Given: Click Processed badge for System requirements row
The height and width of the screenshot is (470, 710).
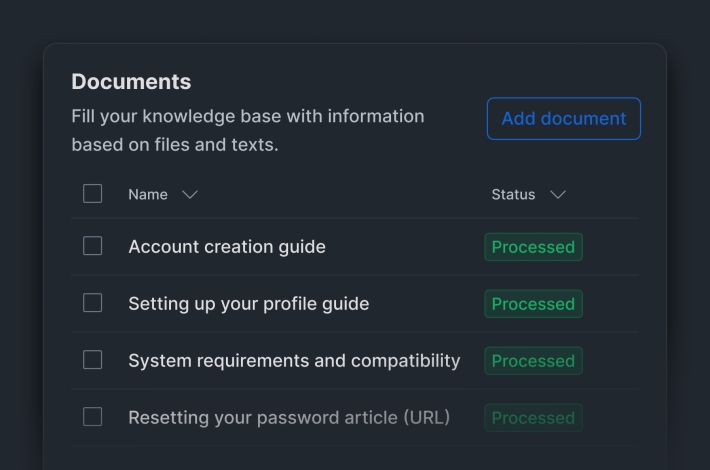Looking at the screenshot, I should click(x=533, y=361).
